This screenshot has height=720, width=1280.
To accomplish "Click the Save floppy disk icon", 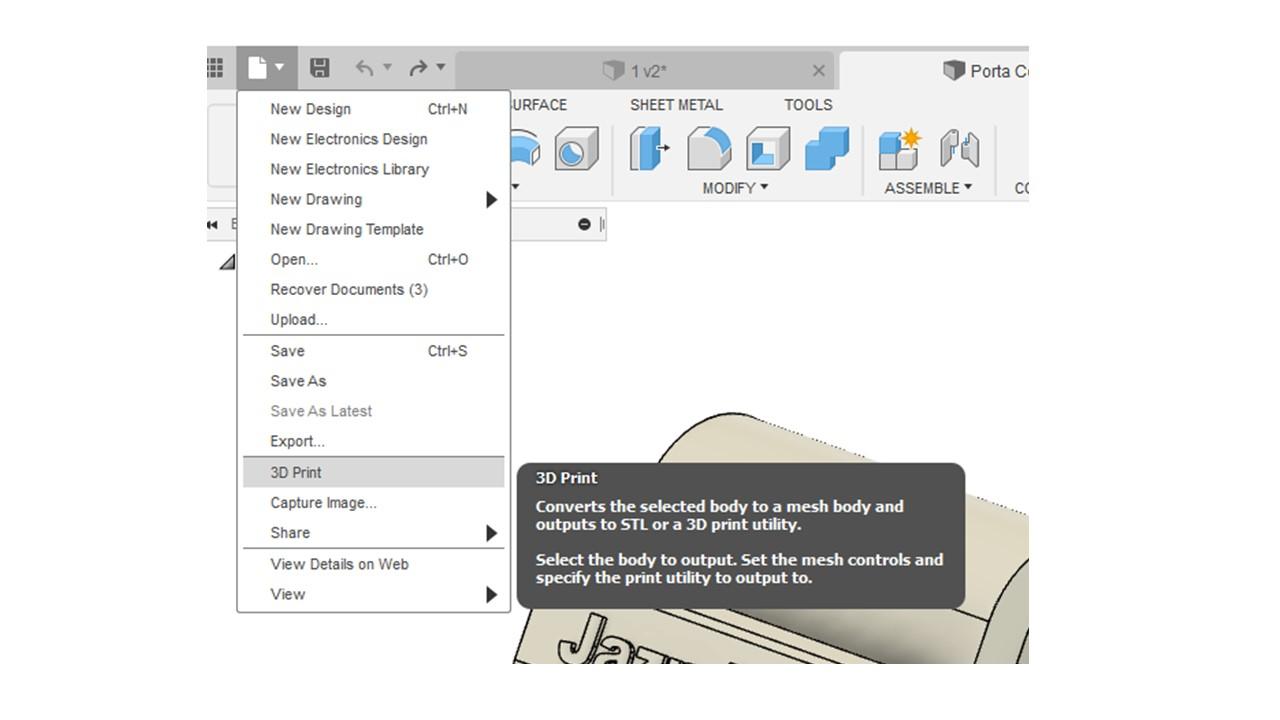I will tap(320, 68).
